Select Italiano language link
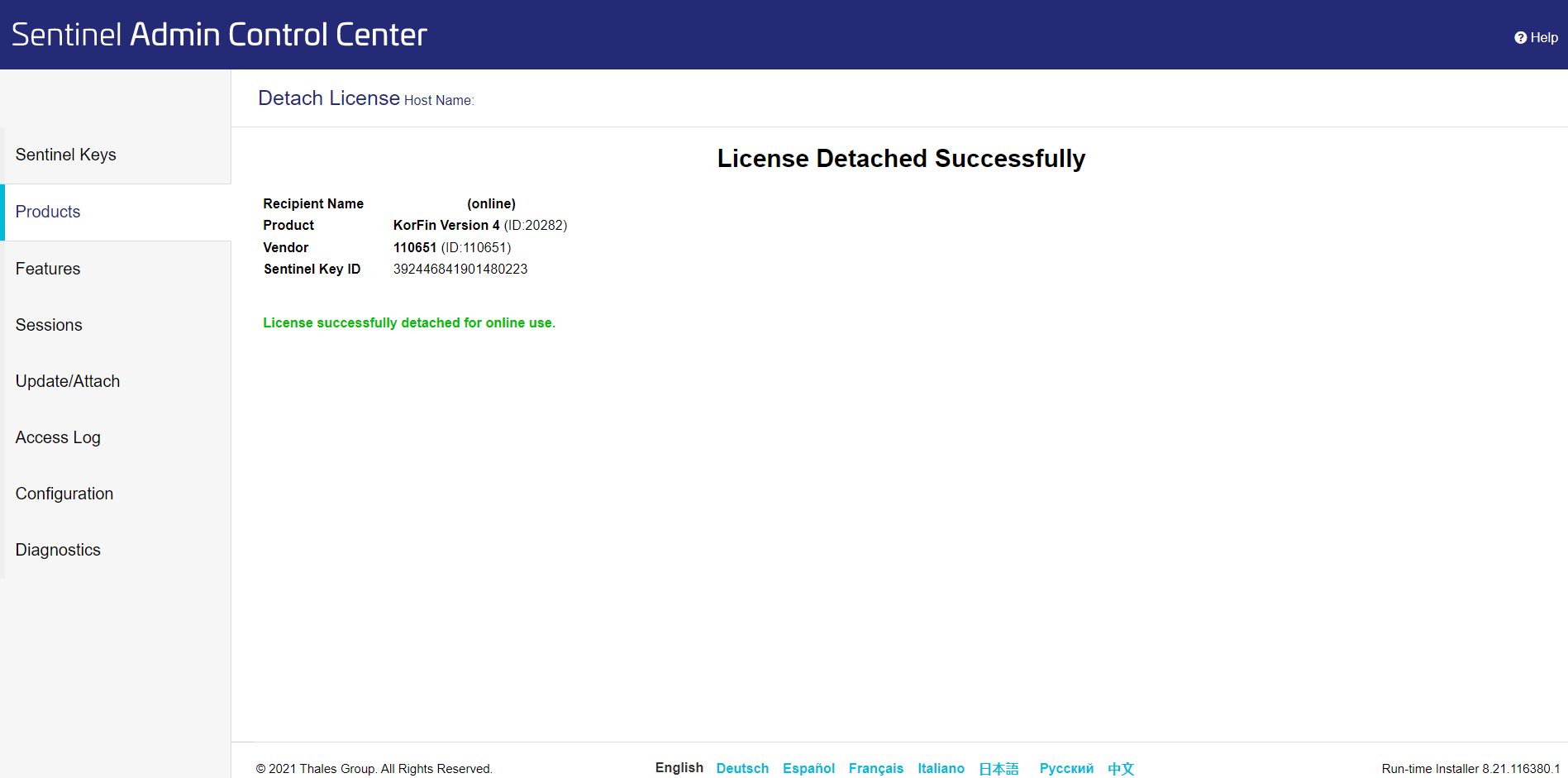The image size is (1568, 778). pos(941,768)
